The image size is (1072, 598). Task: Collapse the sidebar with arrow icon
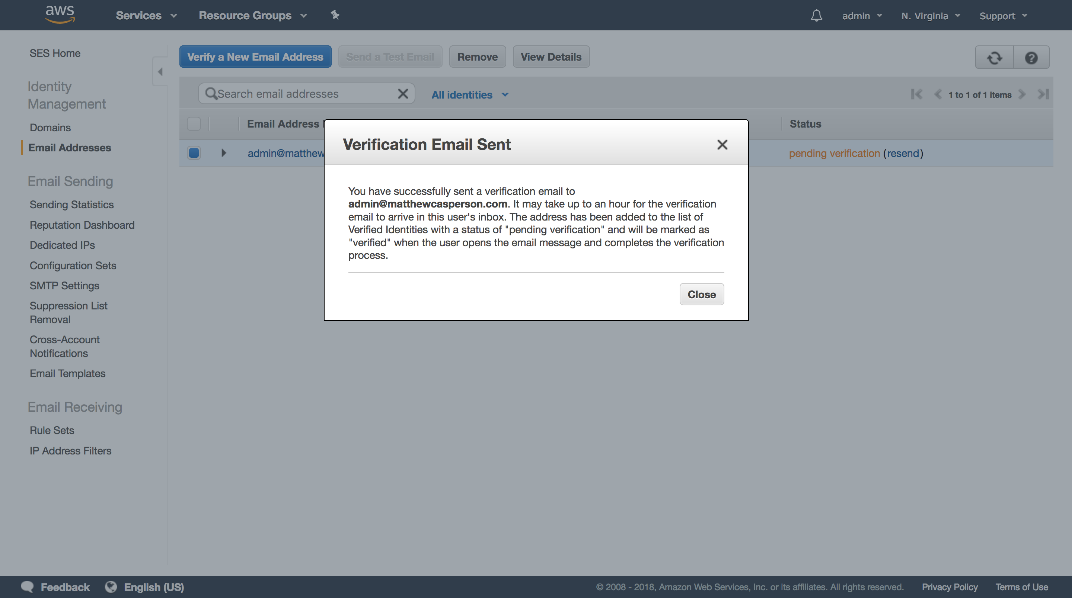pyautogui.click(x=159, y=72)
